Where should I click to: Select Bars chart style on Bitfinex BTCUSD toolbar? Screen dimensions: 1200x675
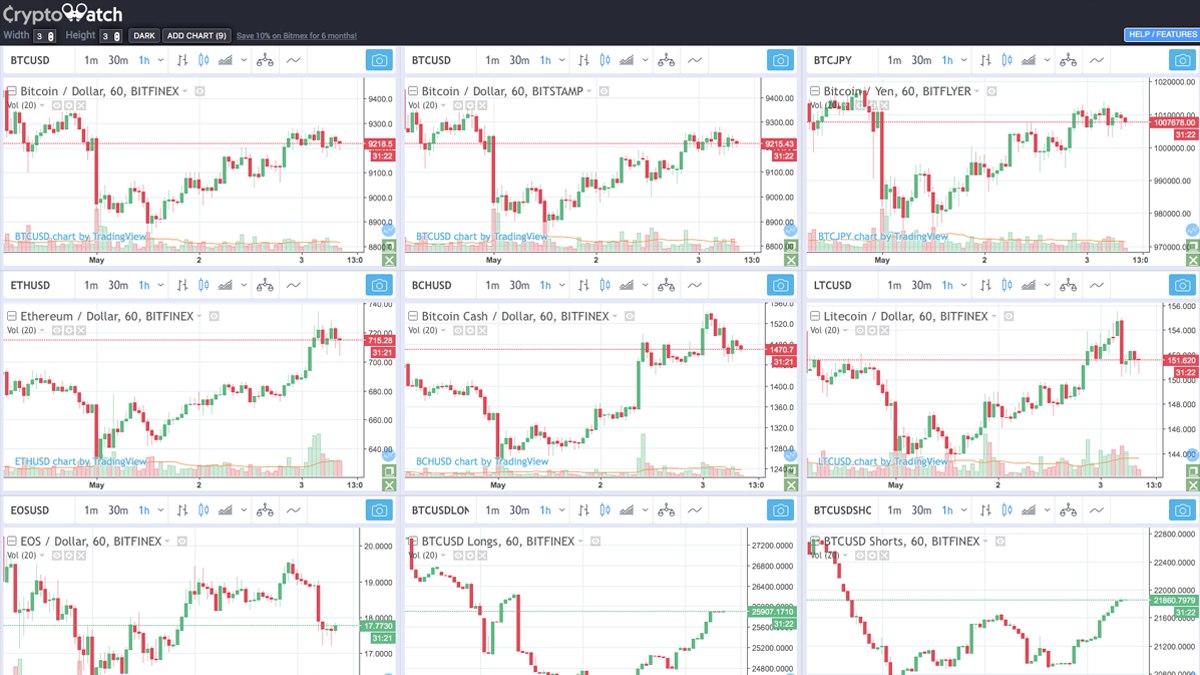(x=182, y=61)
